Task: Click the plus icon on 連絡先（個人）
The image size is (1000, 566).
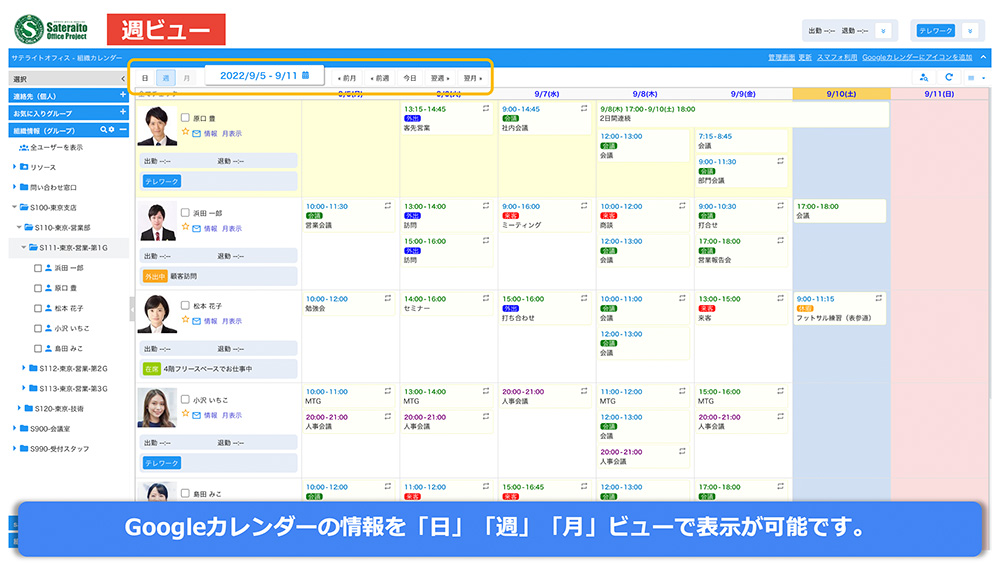Action: (123, 96)
